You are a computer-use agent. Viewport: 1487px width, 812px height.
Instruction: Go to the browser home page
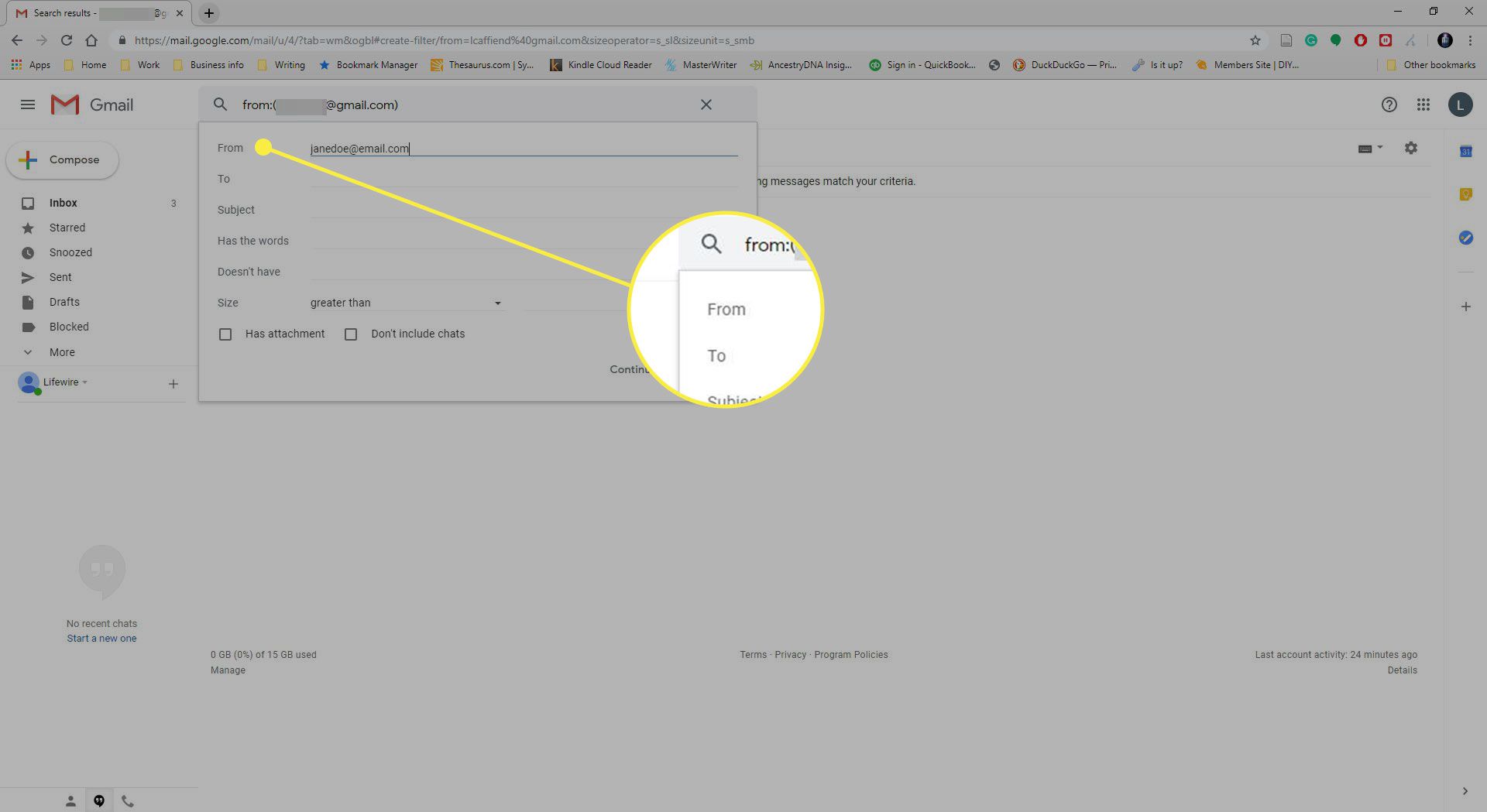[x=91, y=40]
